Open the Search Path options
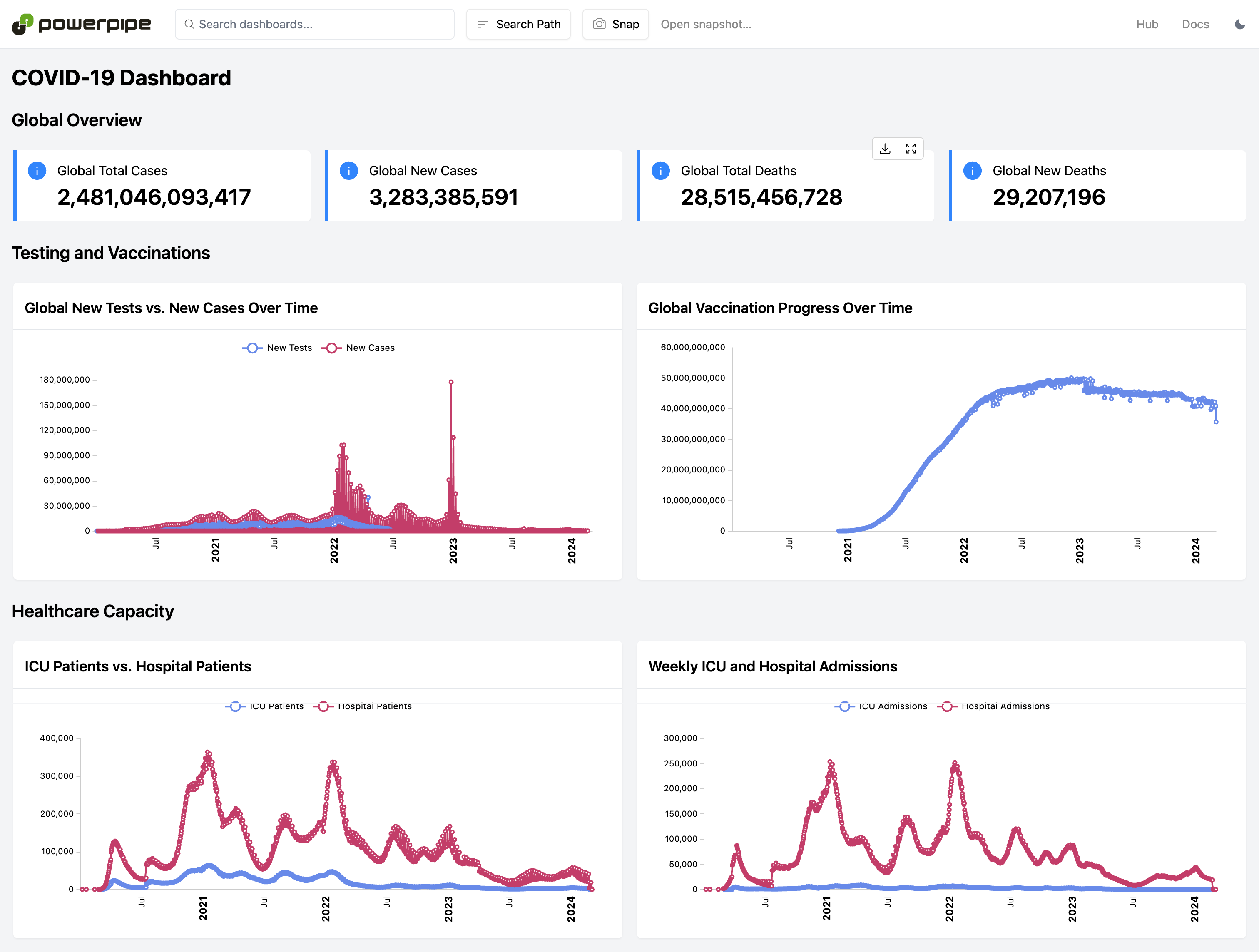Image resolution: width=1259 pixels, height=952 pixels. [x=518, y=24]
